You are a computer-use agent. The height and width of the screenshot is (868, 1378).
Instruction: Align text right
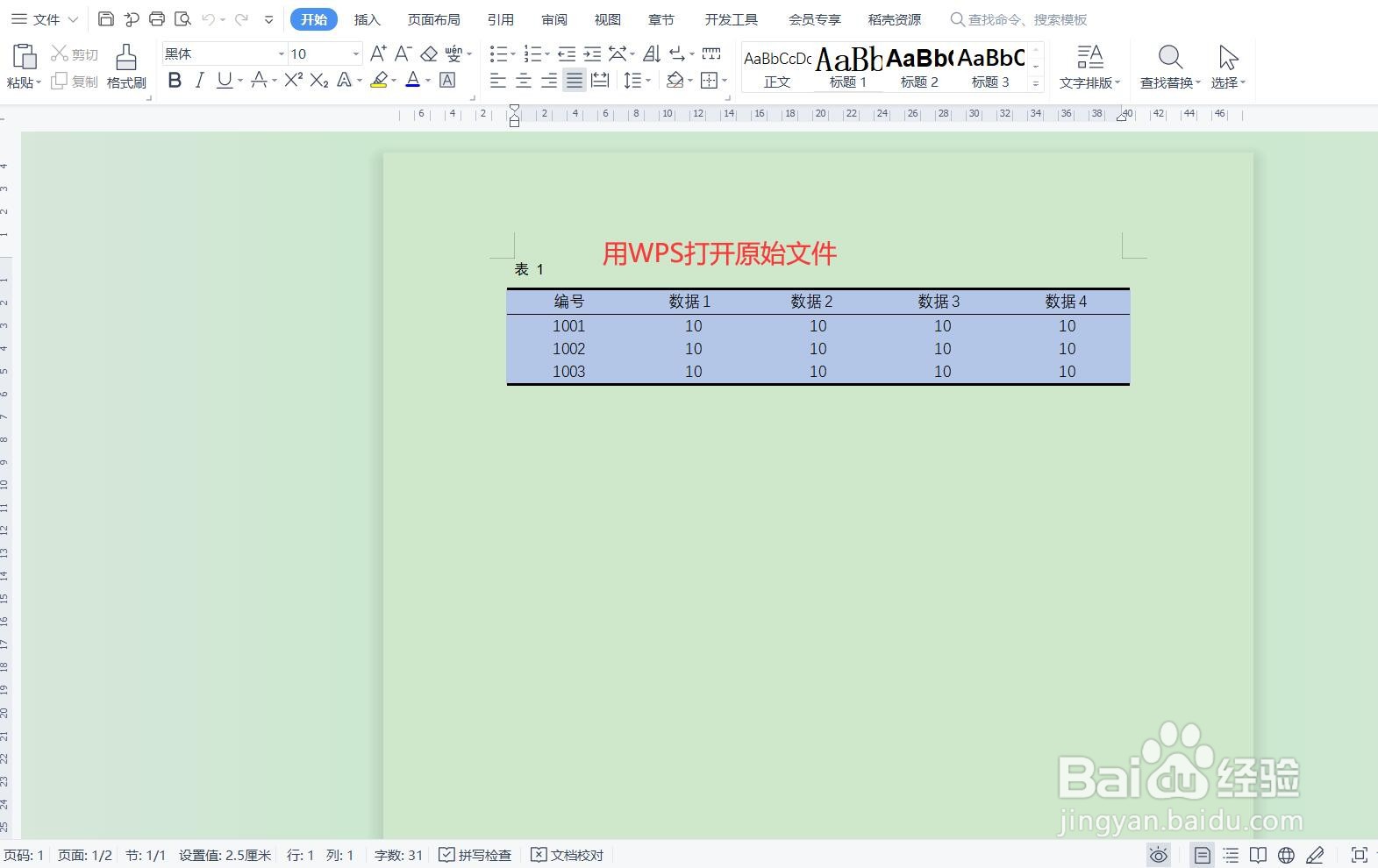point(549,81)
